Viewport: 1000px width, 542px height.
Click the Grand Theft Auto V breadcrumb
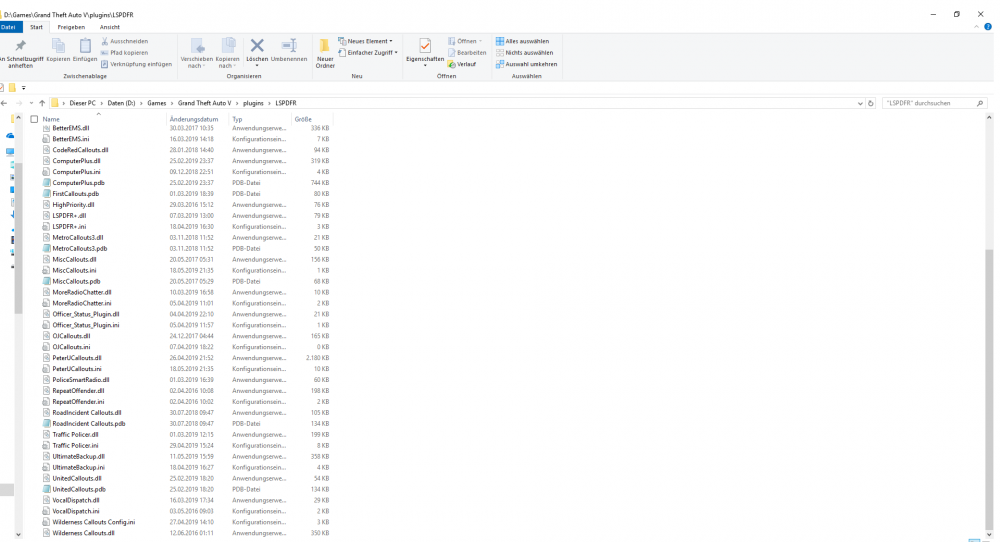[x=204, y=103]
